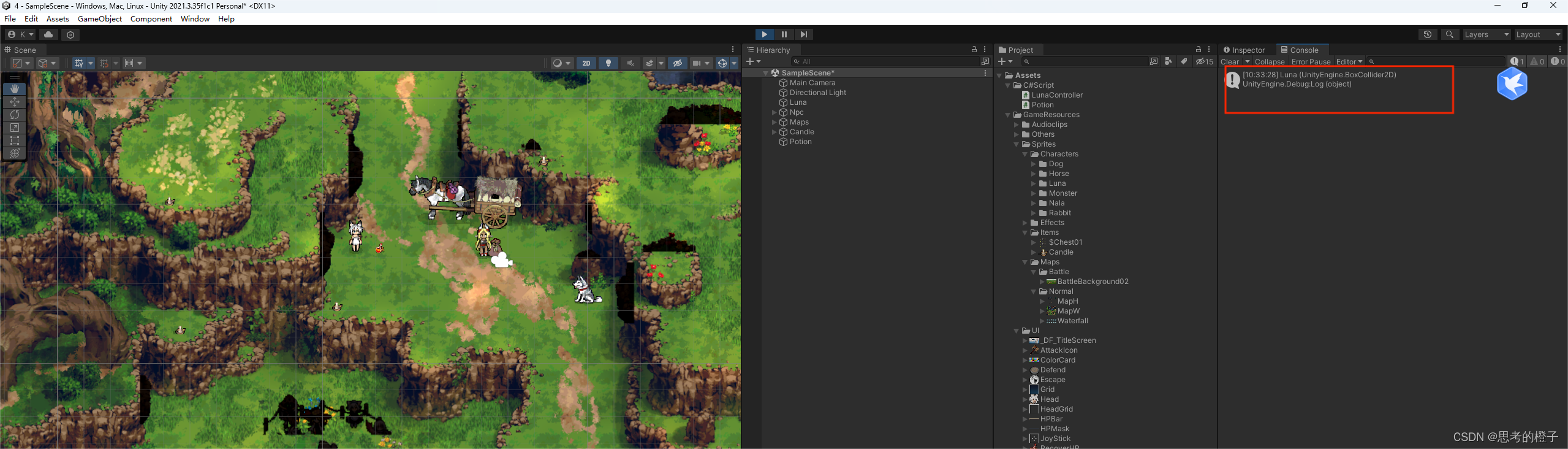Screen dimensions: 1568x449
Task: Select LunaController script
Action: coord(1057,95)
